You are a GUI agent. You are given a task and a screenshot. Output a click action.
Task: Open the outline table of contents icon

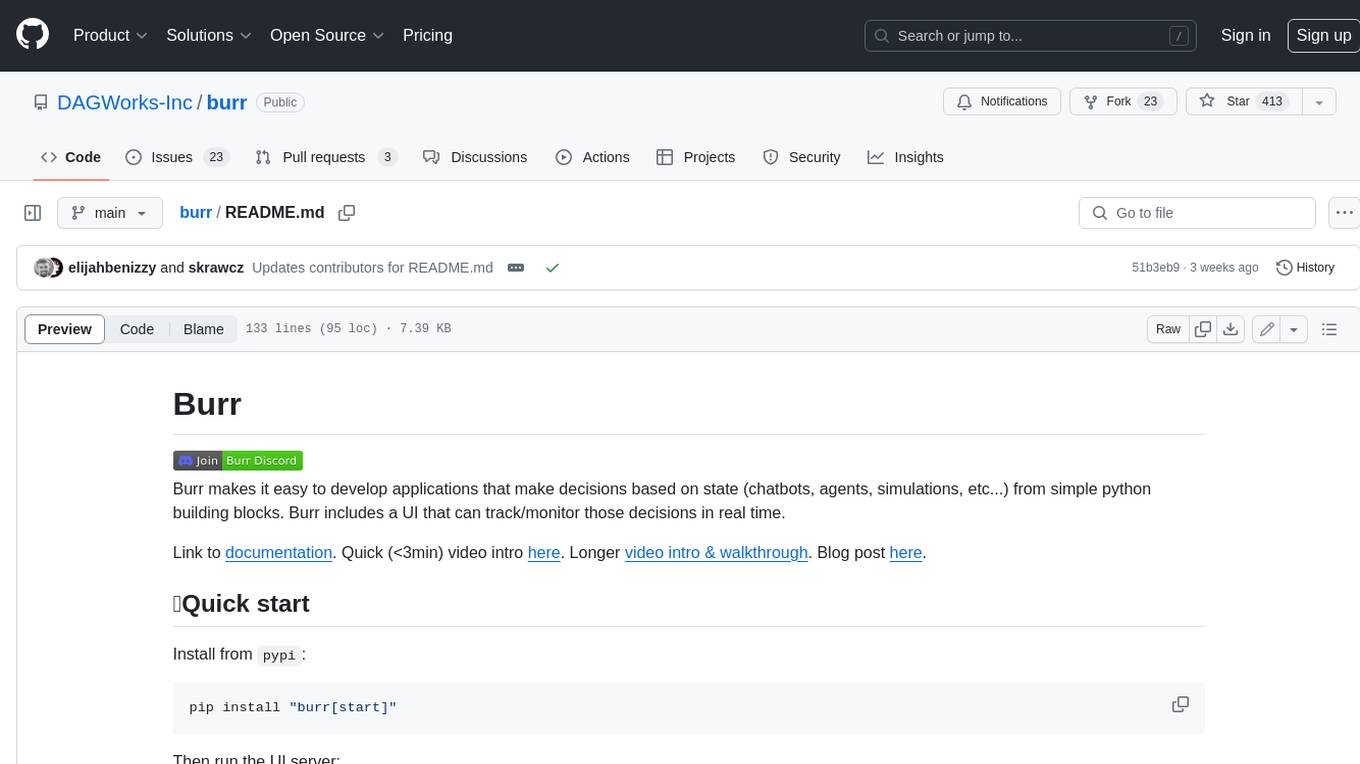[1329, 329]
